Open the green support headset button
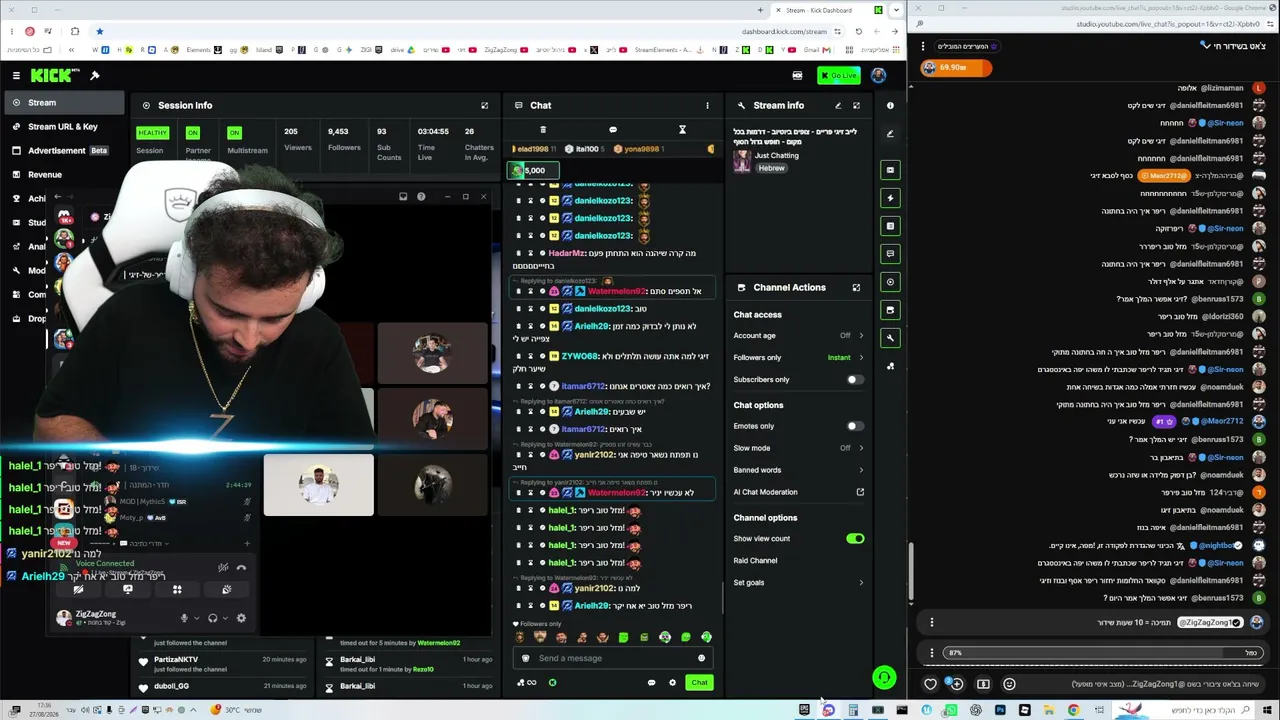This screenshot has height=720, width=1280. click(x=884, y=679)
